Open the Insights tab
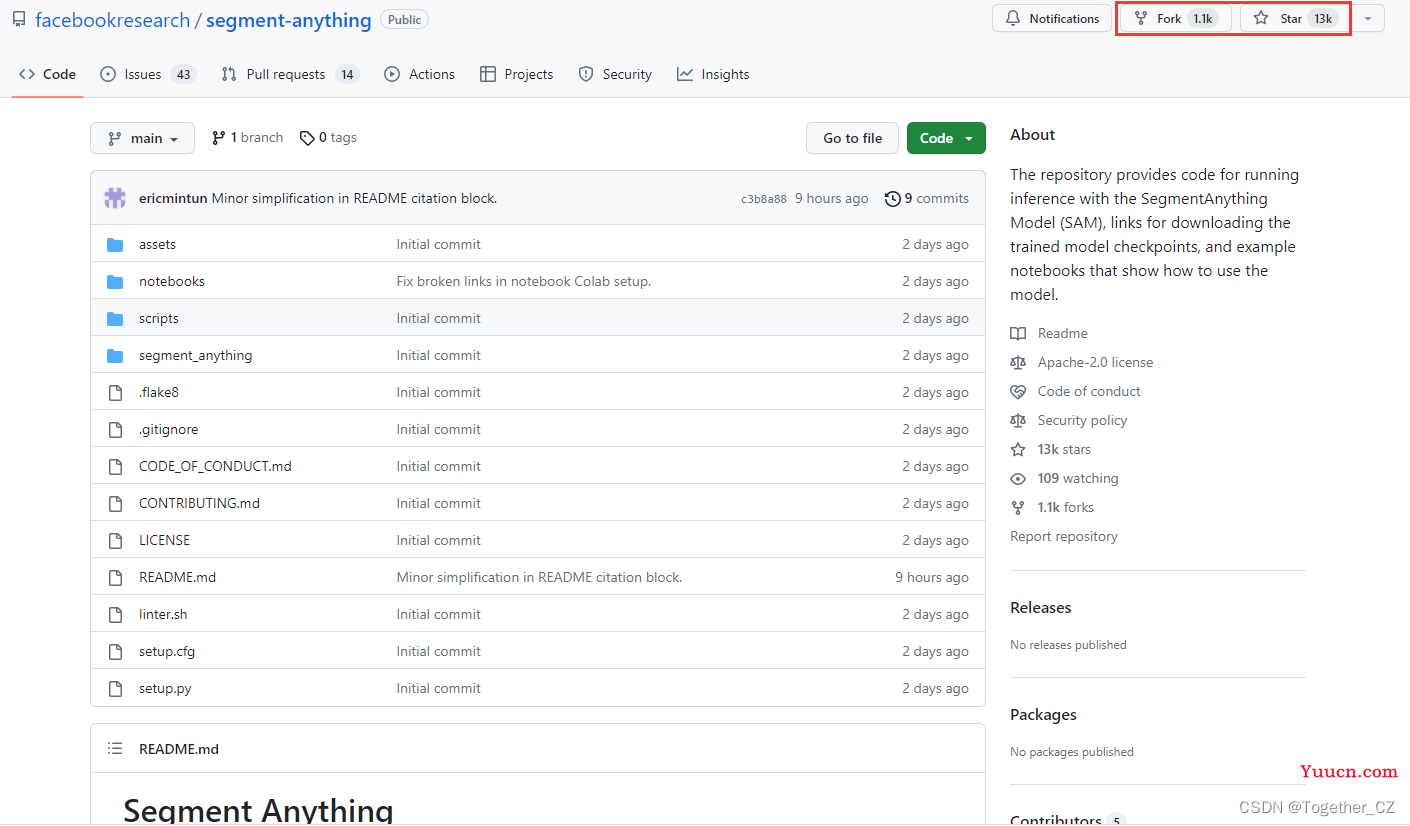This screenshot has width=1410, height=826. click(713, 74)
